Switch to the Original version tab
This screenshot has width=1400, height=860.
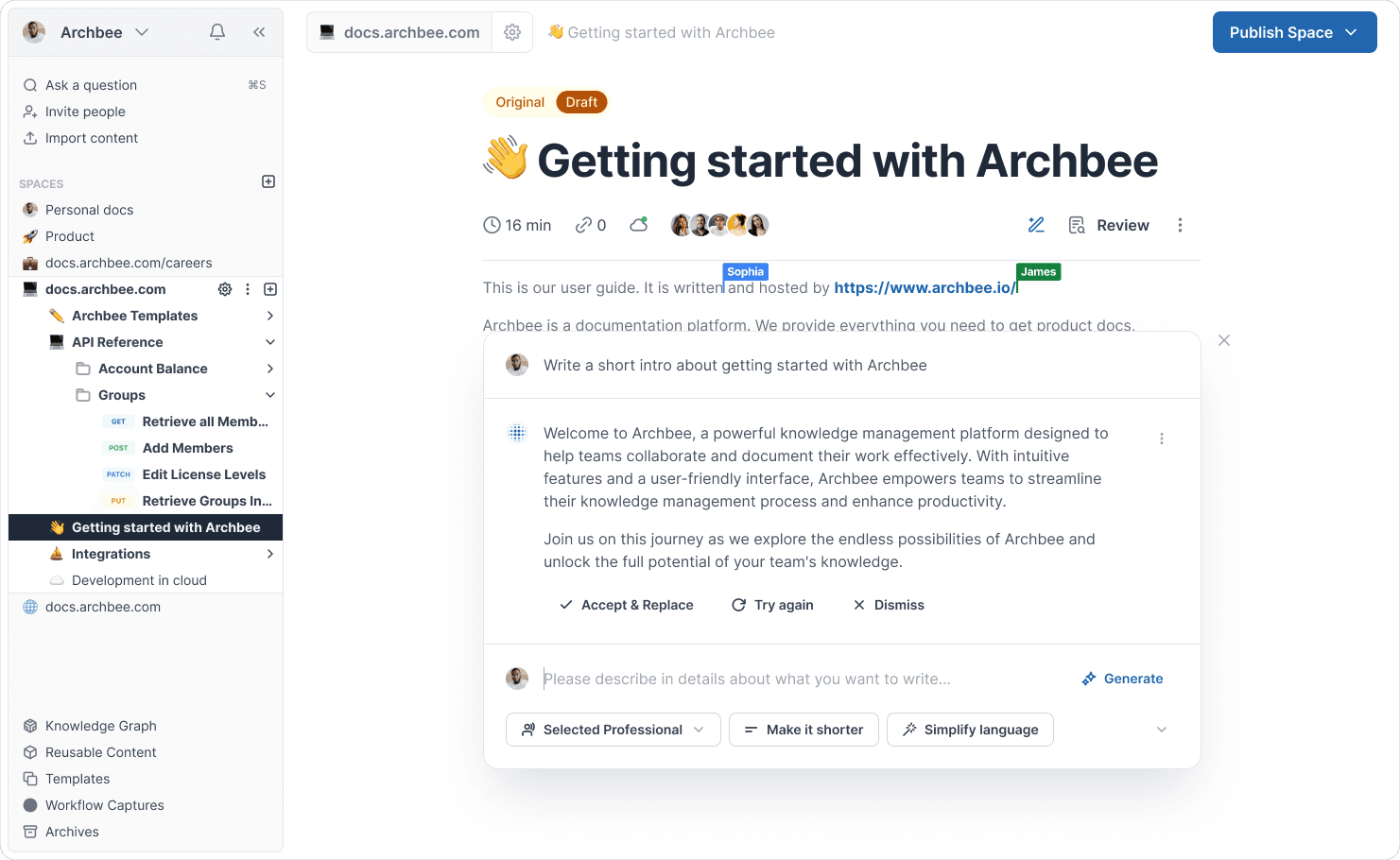click(520, 102)
